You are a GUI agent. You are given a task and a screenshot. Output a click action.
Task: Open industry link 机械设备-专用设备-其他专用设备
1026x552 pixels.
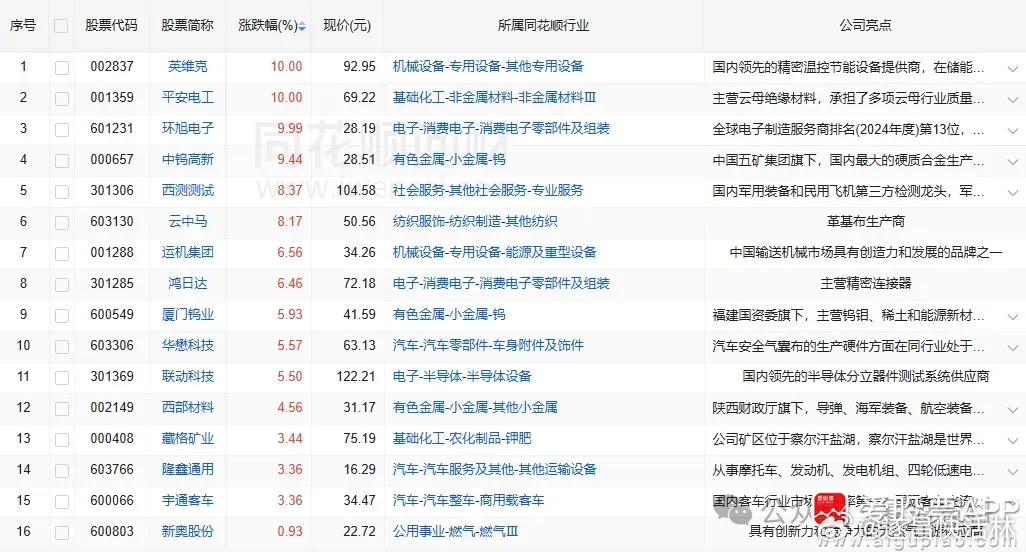pyautogui.click(x=488, y=66)
